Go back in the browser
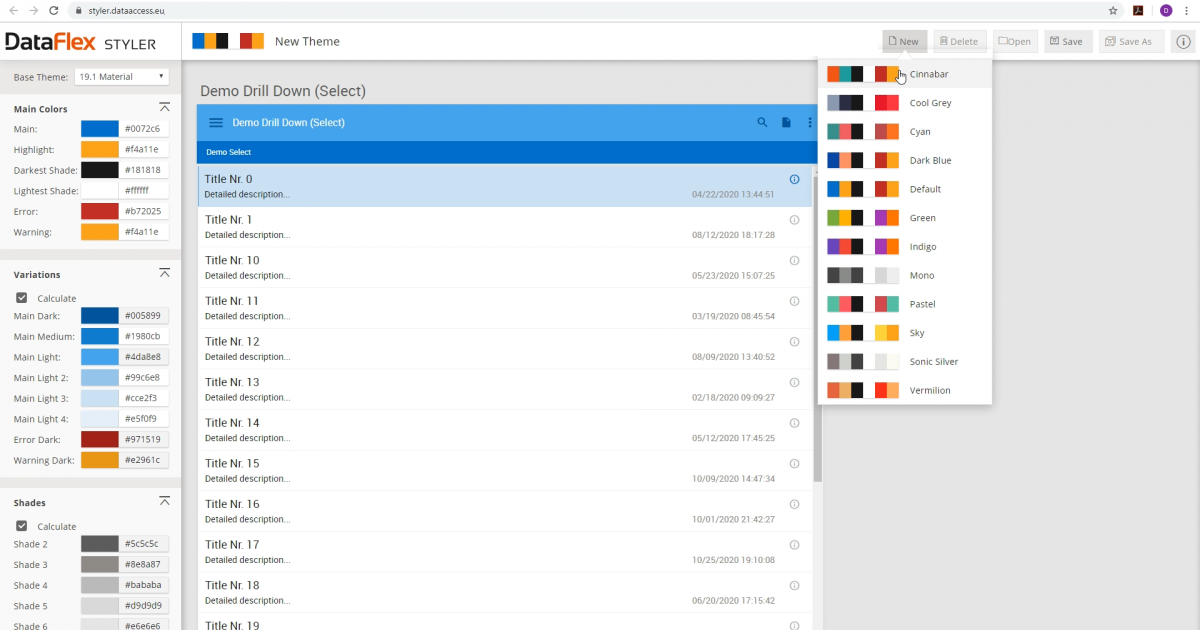 coord(14,10)
